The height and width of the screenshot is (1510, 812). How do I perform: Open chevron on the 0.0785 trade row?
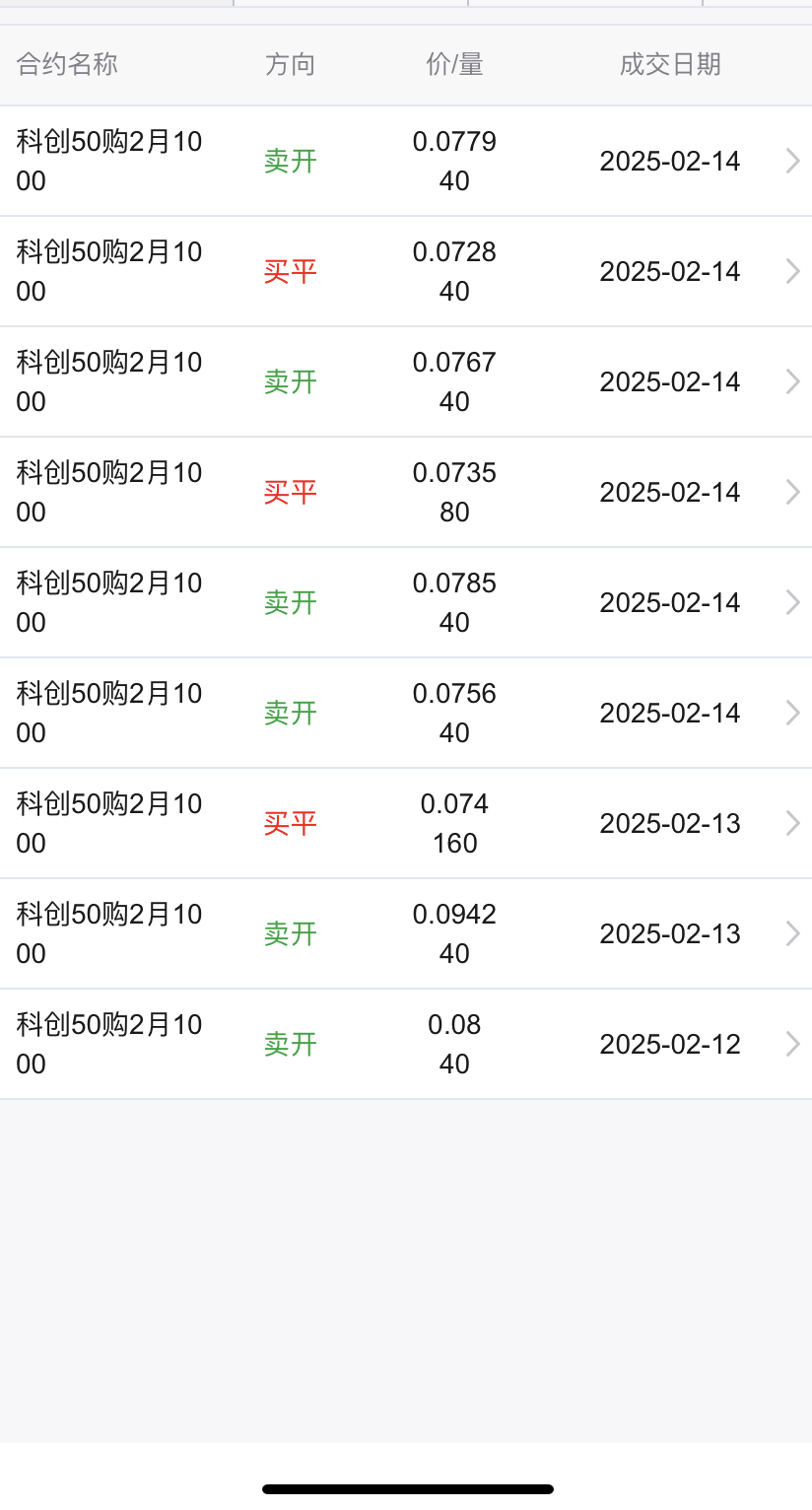click(792, 602)
